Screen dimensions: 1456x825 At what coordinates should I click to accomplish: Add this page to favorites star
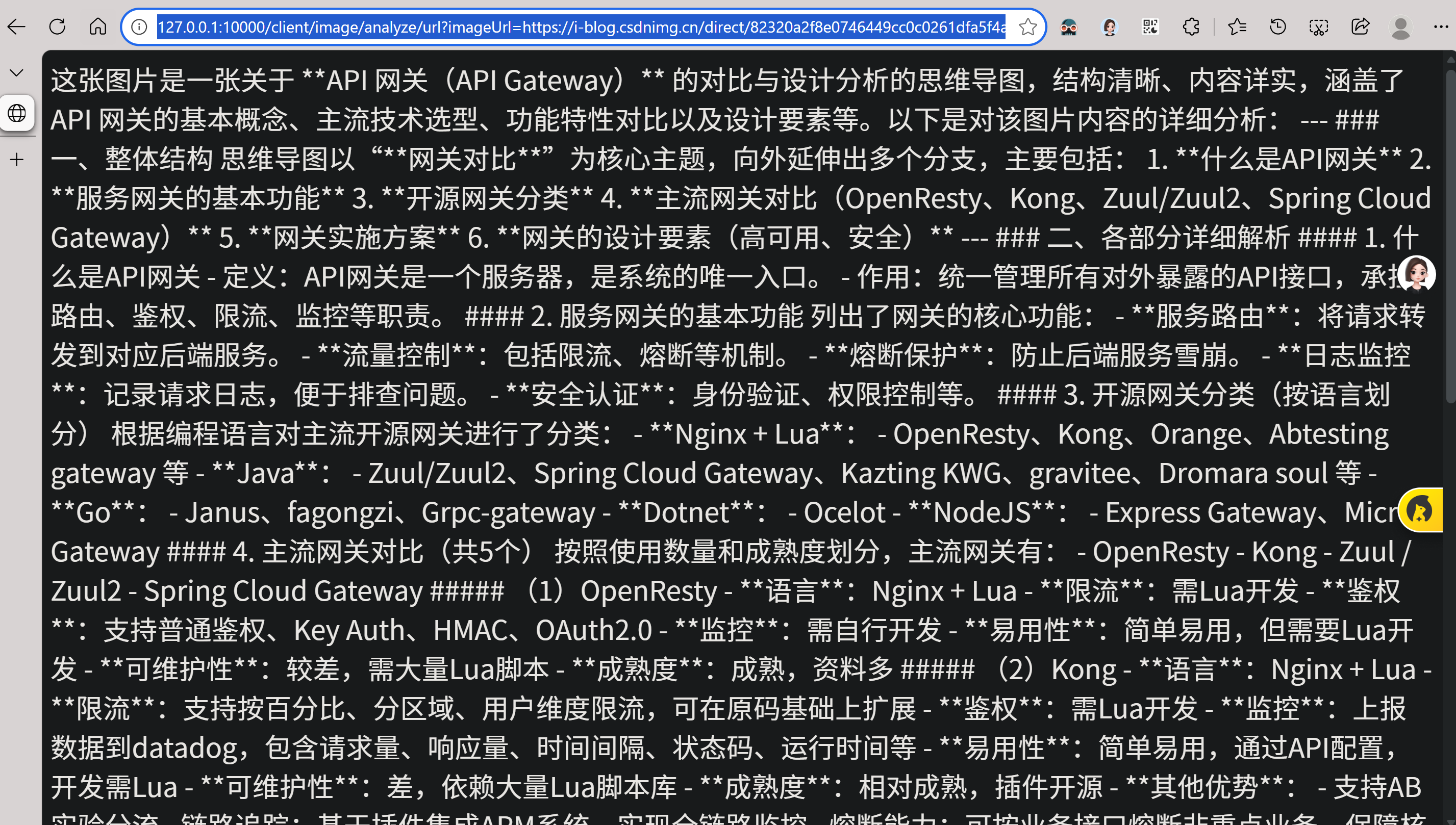click(1027, 27)
